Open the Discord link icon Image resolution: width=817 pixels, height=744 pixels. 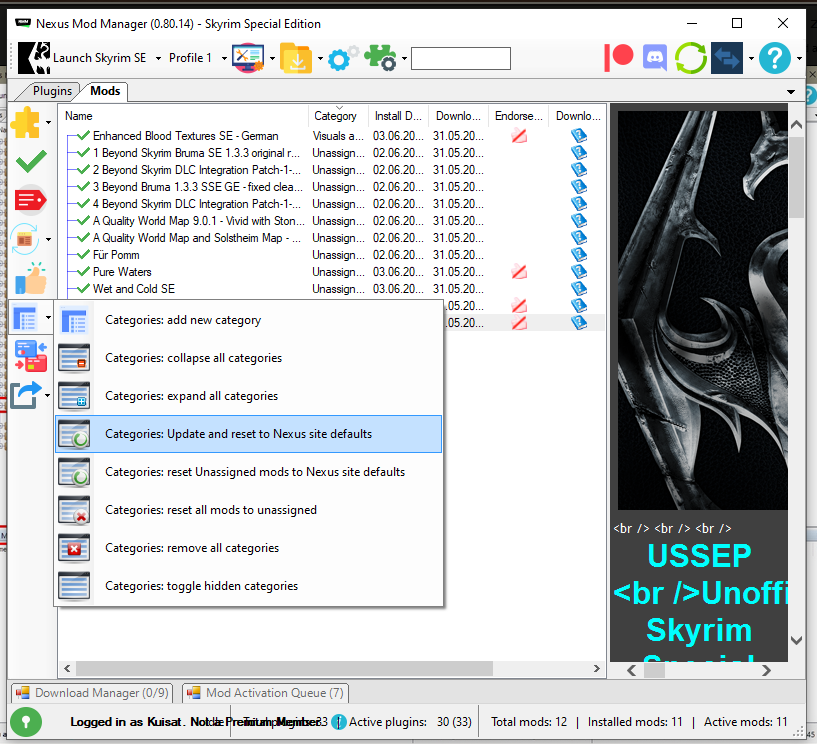(x=655, y=57)
